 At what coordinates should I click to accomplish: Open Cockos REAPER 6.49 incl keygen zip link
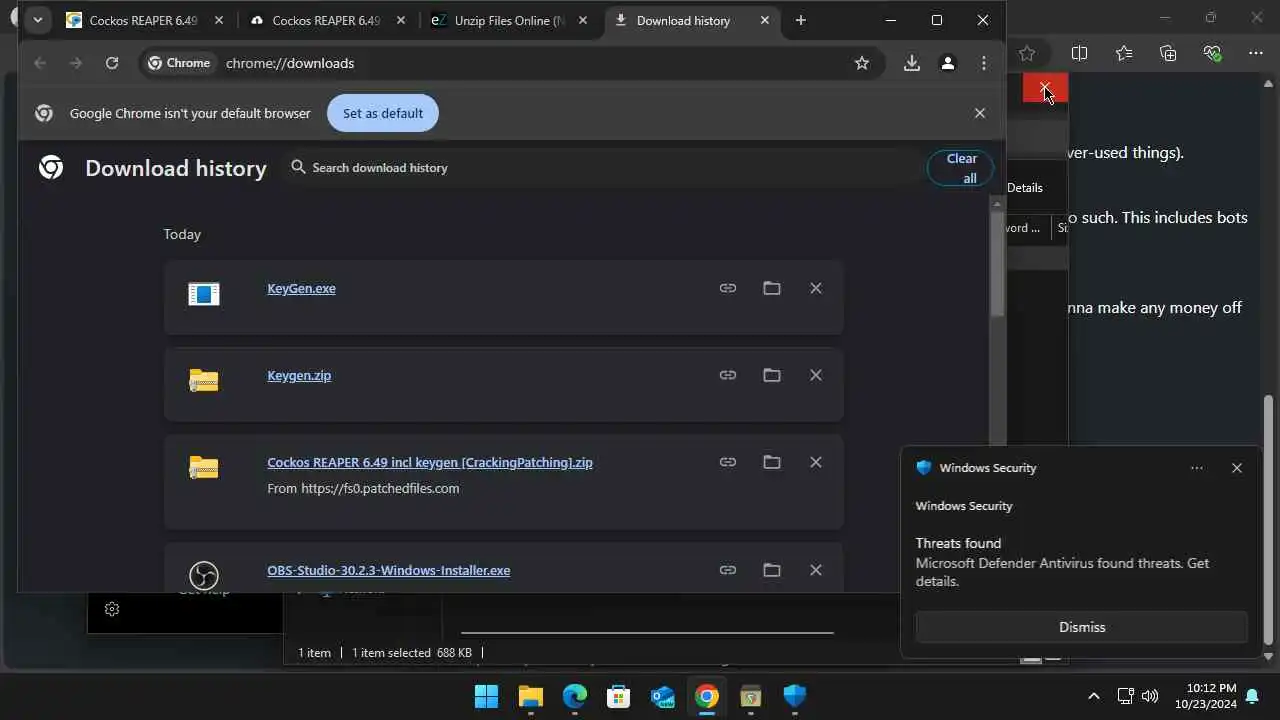[x=430, y=462]
